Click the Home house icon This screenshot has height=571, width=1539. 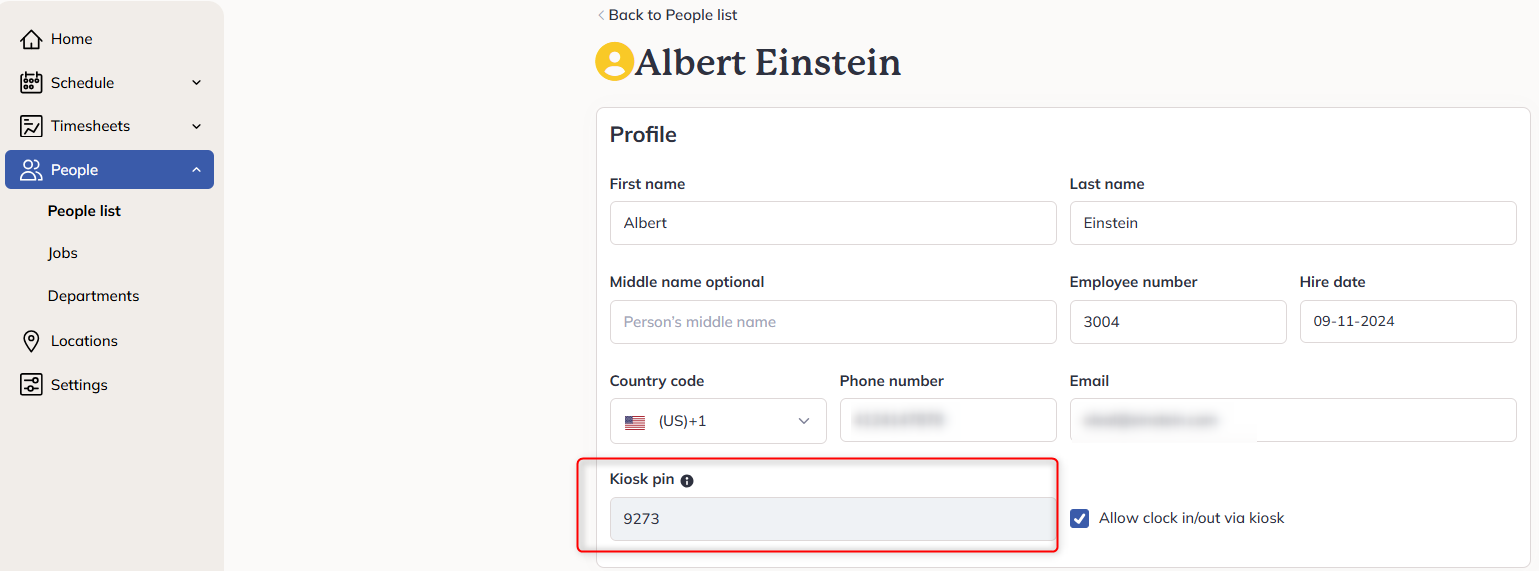pyautogui.click(x=32, y=39)
